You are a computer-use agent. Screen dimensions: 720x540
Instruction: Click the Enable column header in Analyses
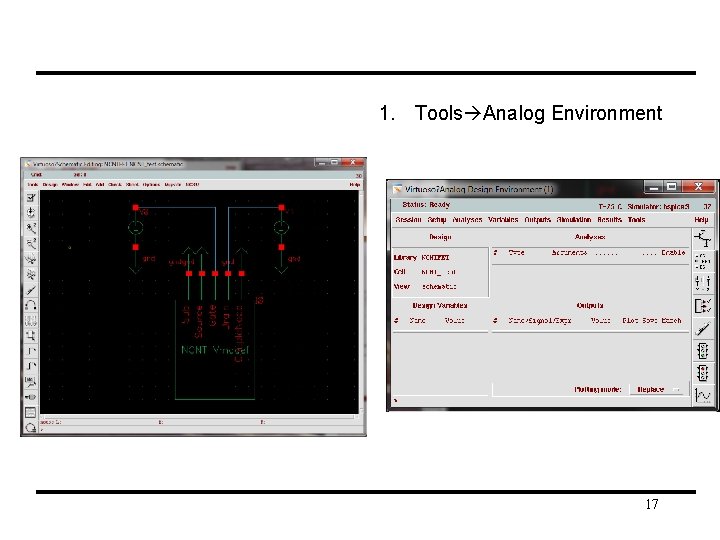[673, 253]
